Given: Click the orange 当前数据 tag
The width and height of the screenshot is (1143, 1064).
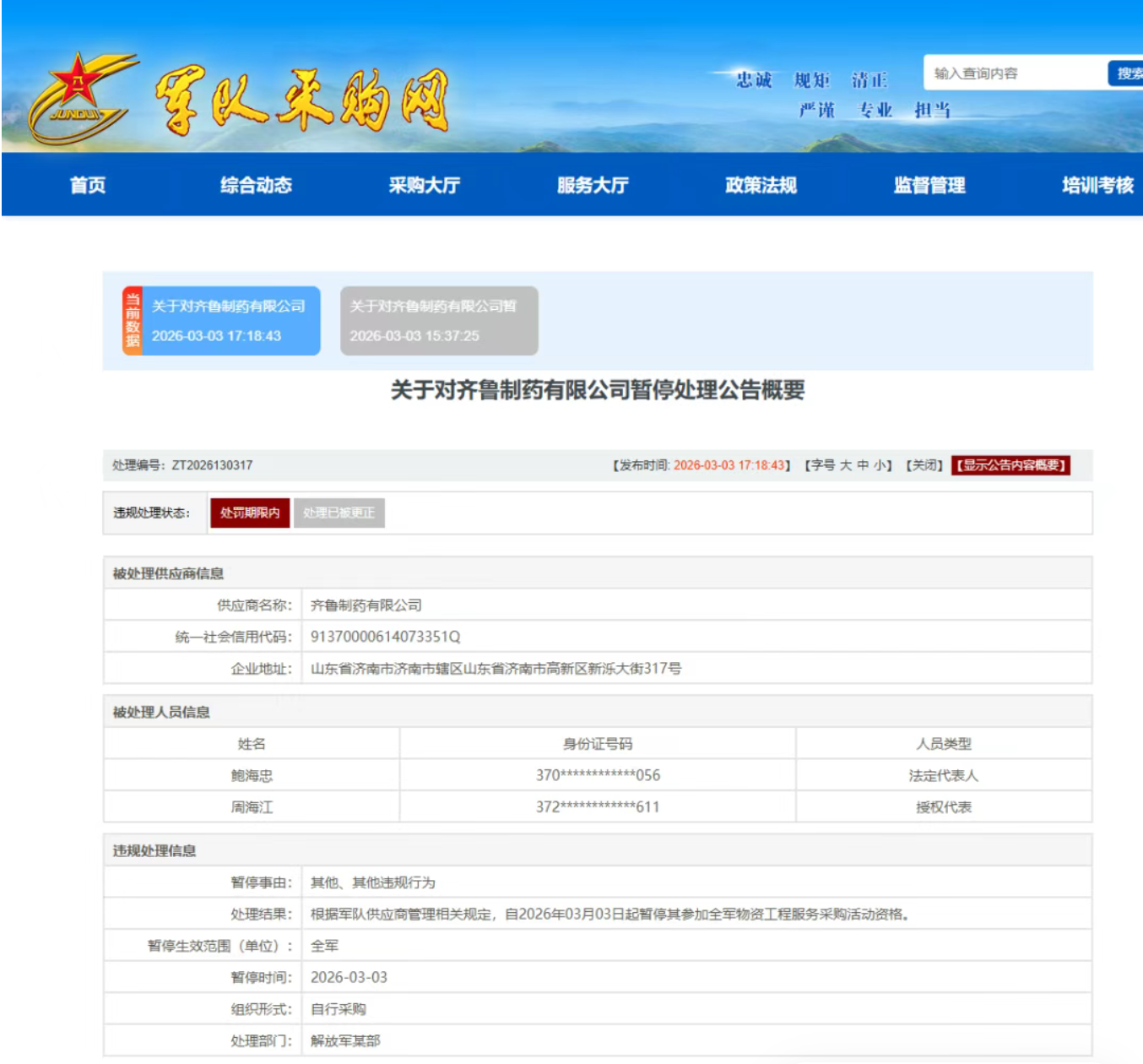Looking at the screenshot, I should (x=133, y=321).
